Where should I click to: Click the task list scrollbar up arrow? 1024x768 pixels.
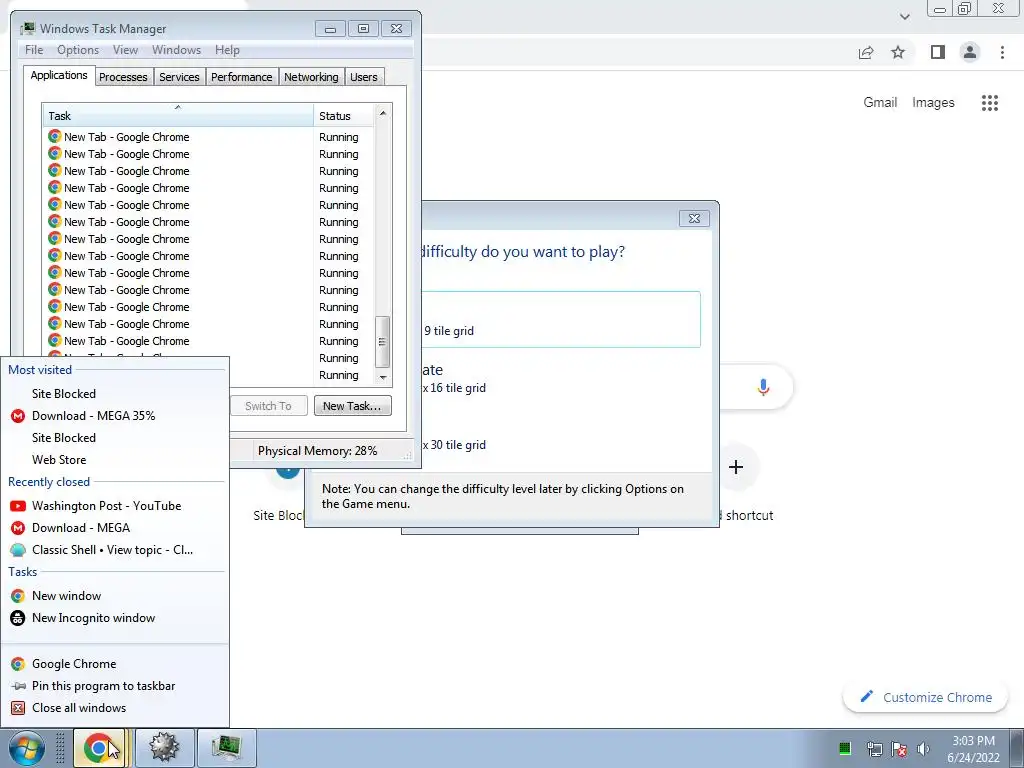point(383,114)
